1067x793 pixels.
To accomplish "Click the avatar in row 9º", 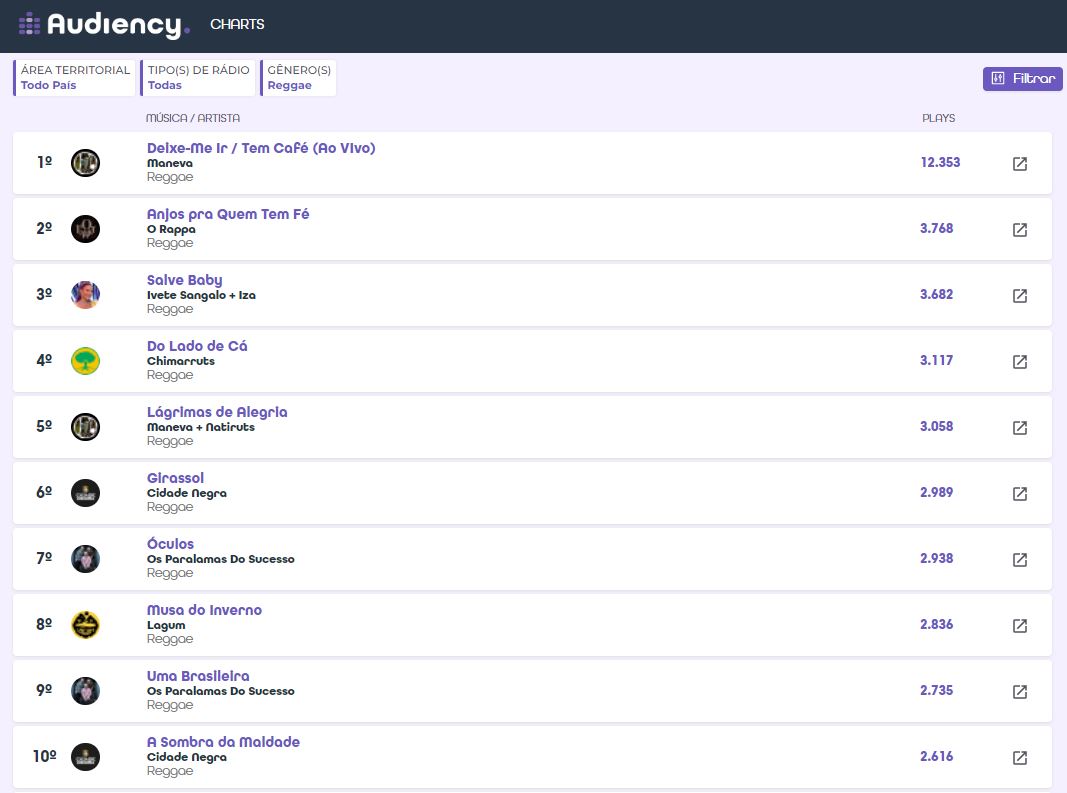I will click(x=86, y=691).
